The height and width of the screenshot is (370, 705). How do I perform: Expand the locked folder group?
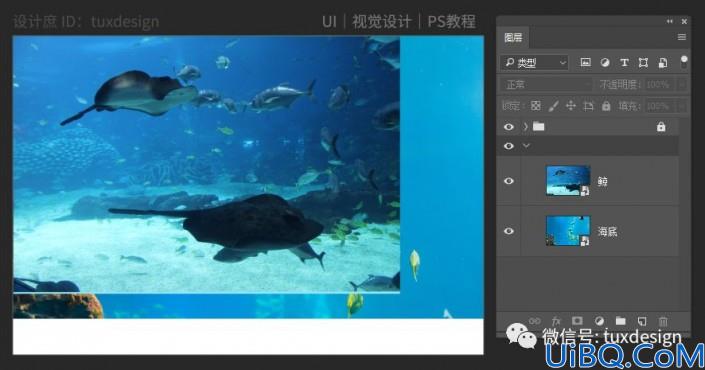click(x=525, y=127)
